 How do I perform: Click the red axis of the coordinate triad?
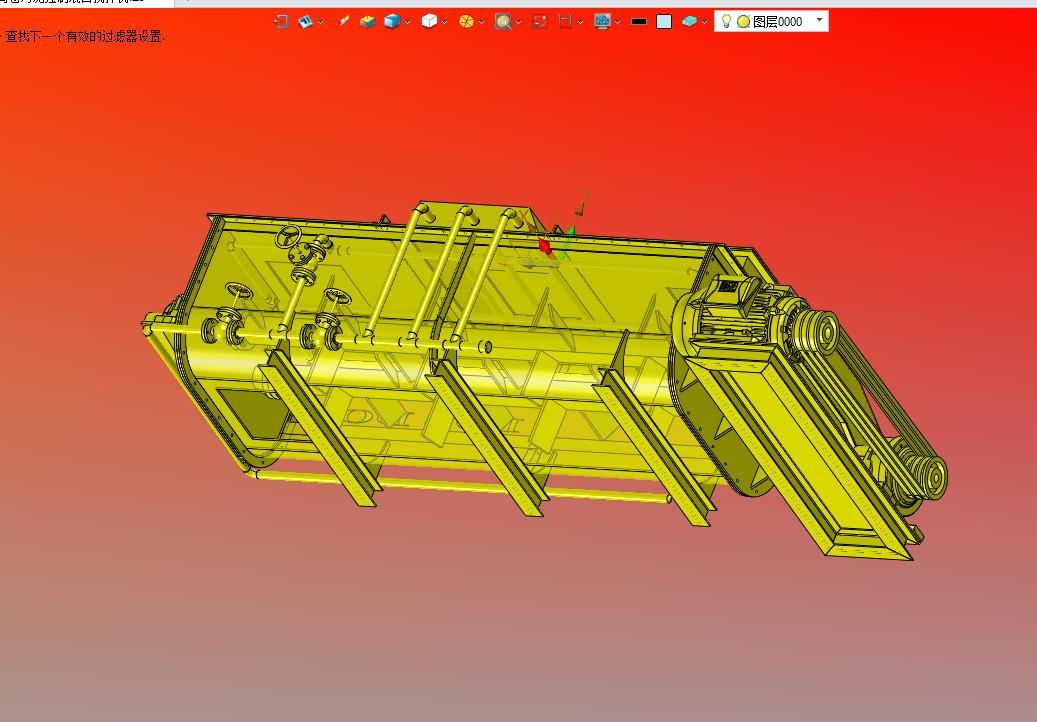544,246
